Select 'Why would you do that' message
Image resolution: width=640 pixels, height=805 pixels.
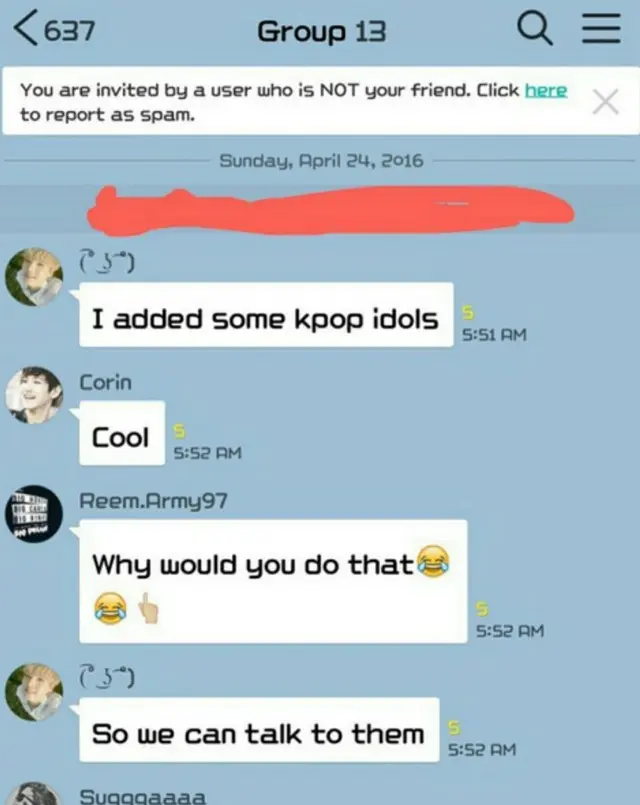(x=273, y=581)
